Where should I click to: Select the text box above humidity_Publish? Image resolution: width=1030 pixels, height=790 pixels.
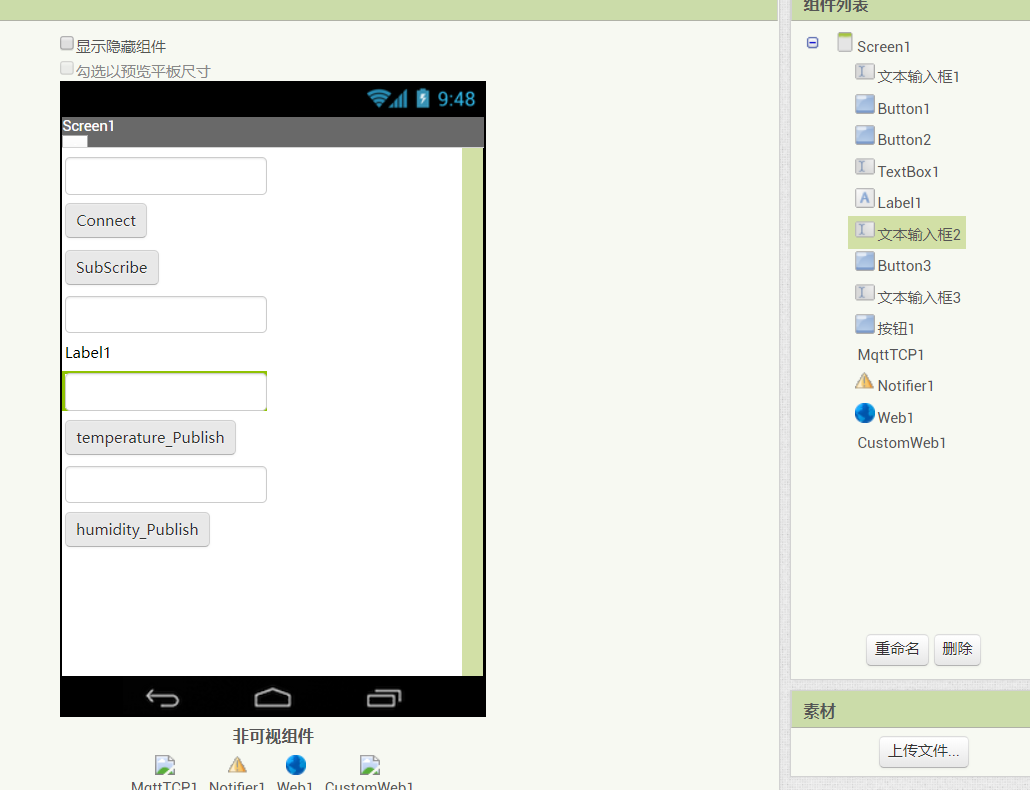point(166,485)
